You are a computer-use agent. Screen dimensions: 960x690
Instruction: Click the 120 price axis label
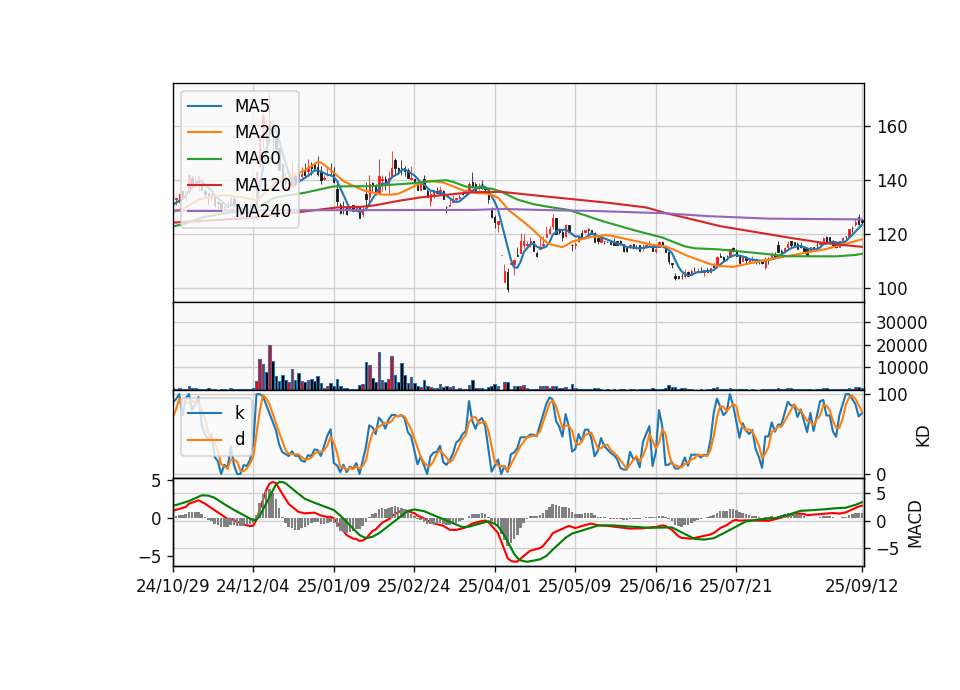pos(891,235)
